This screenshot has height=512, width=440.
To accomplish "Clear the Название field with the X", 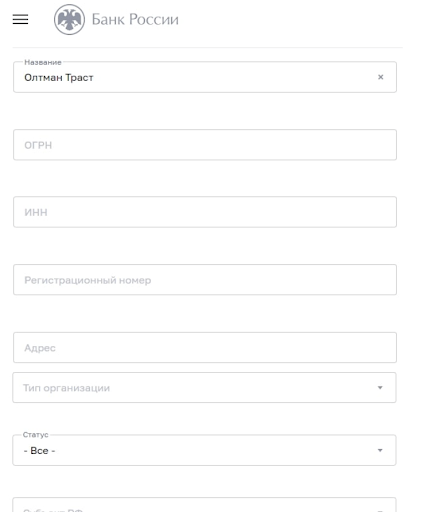I will 380,77.
